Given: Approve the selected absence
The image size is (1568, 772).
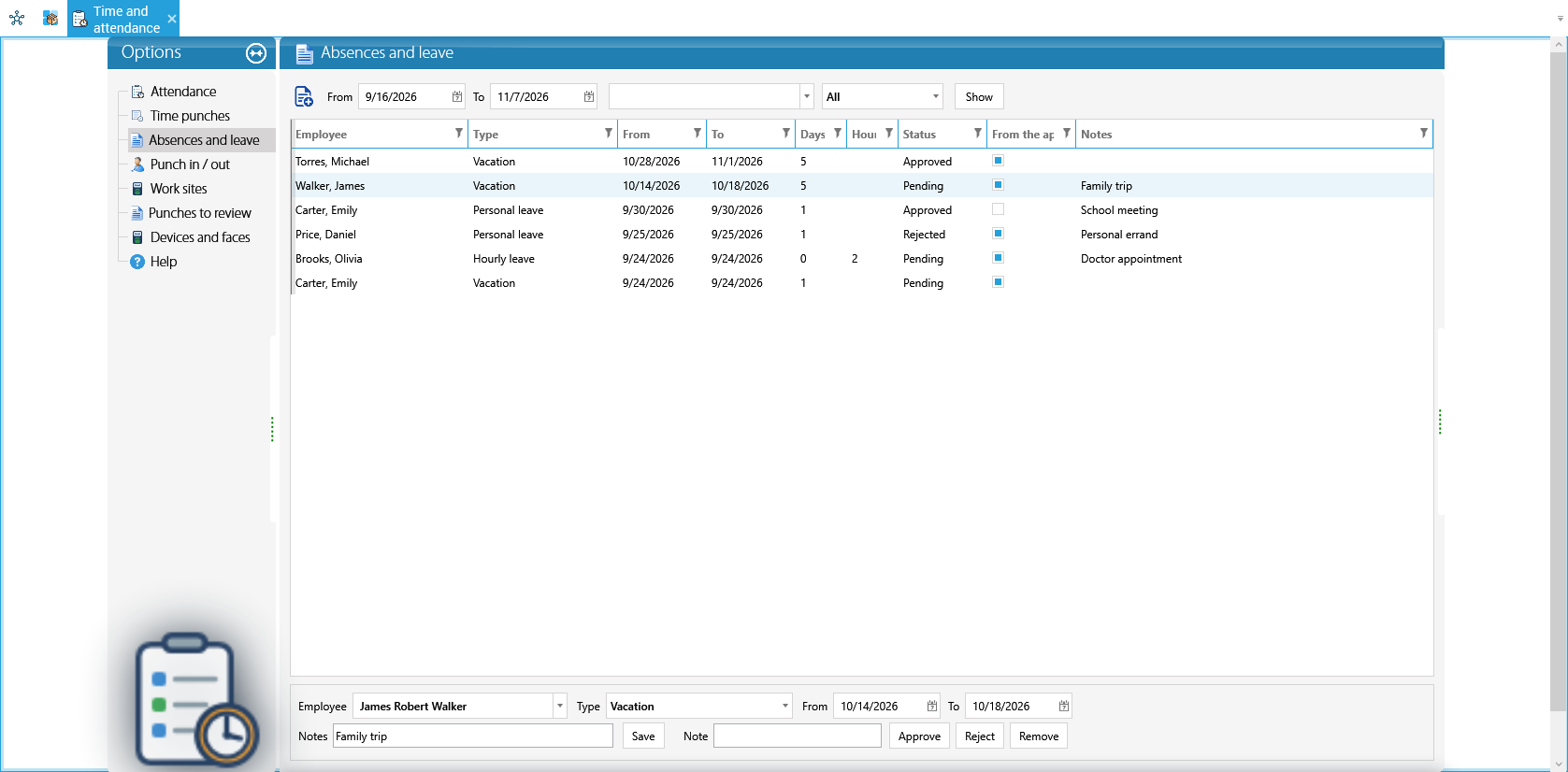Looking at the screenshot, I should pyautogui.click(x=919, y=736).
